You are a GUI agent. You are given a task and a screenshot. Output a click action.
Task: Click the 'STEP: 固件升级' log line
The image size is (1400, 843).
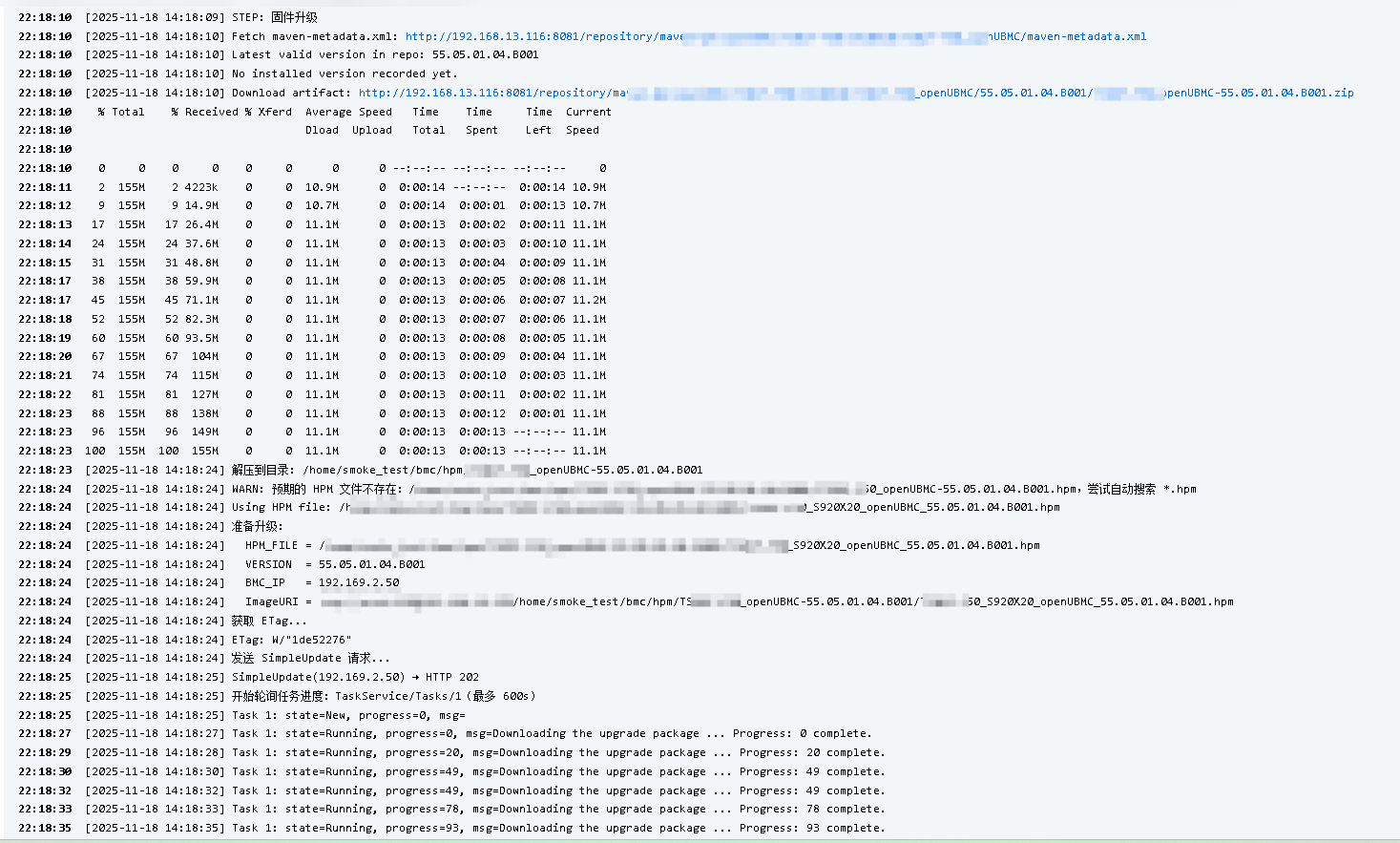click(274, 17)
